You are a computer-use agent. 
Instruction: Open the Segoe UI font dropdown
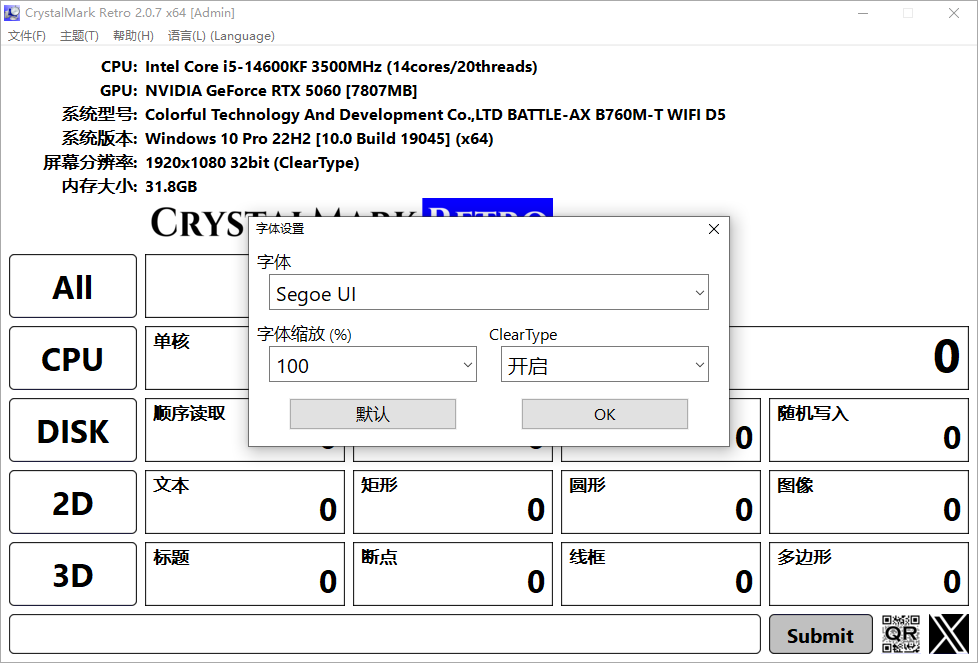point(488,292)
